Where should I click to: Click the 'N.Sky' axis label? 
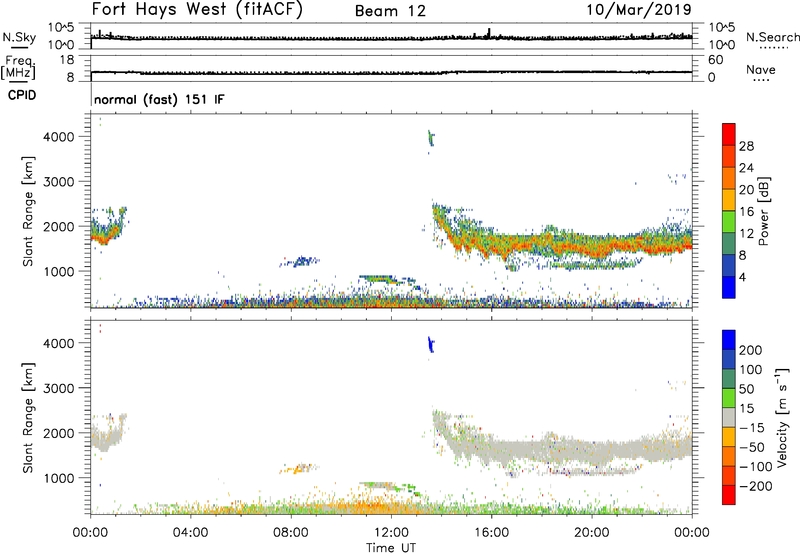point(19,37)
